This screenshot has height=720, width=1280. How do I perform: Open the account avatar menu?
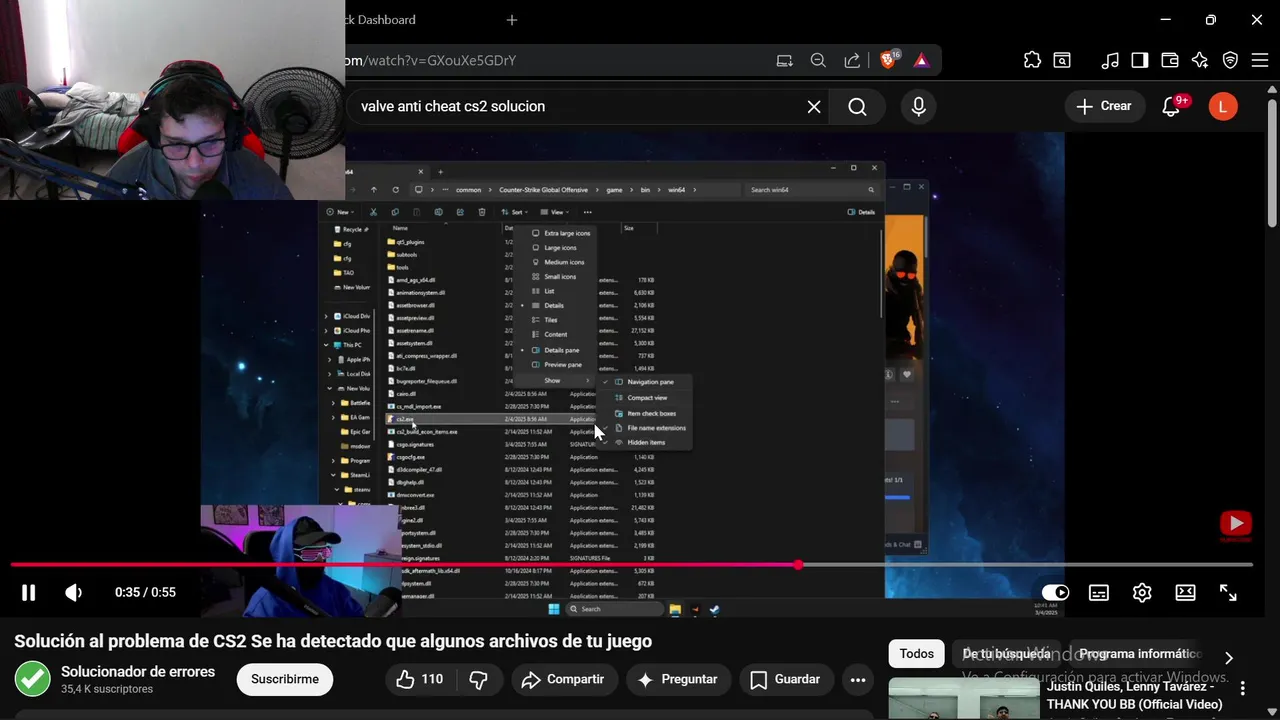(x=1223, y=107)
